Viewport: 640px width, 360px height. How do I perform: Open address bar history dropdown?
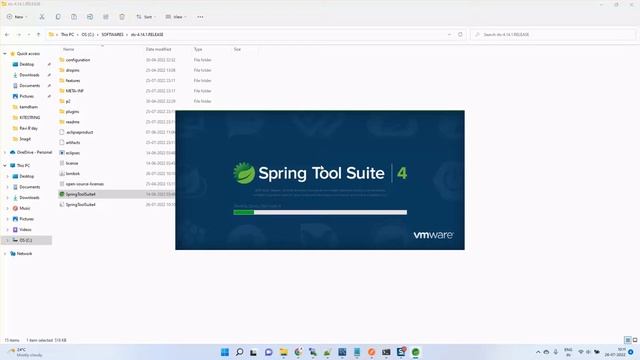pos(449,35)
